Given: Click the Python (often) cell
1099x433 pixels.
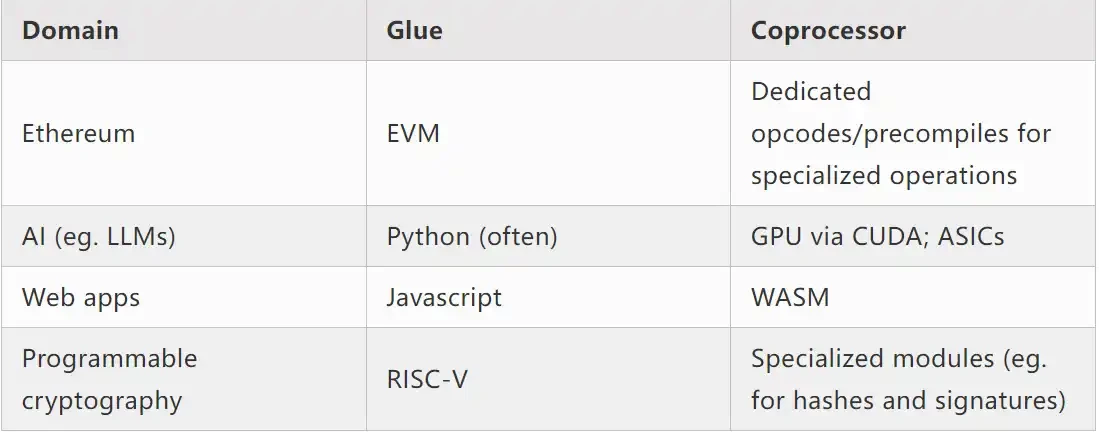Looking at the screenshot, I should click(472, 237).
